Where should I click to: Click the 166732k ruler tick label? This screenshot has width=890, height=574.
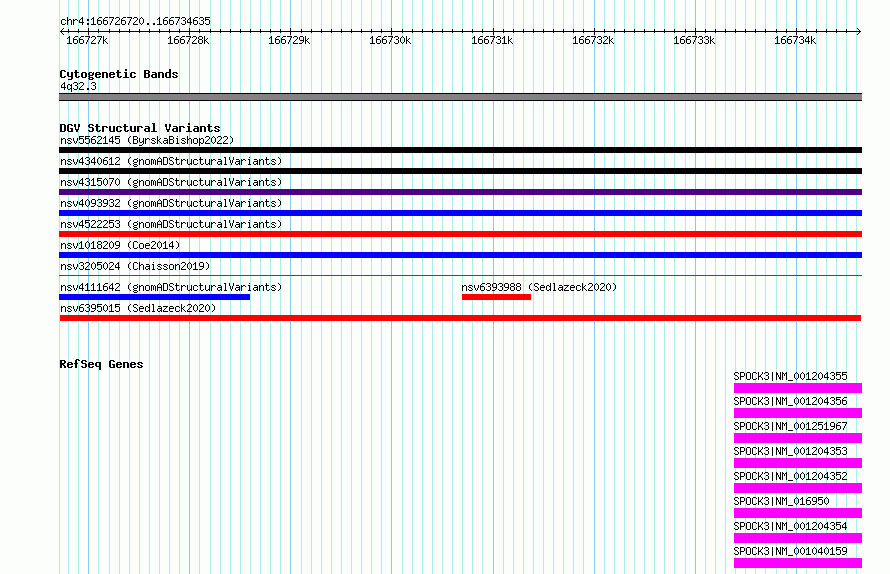[593, 40]
